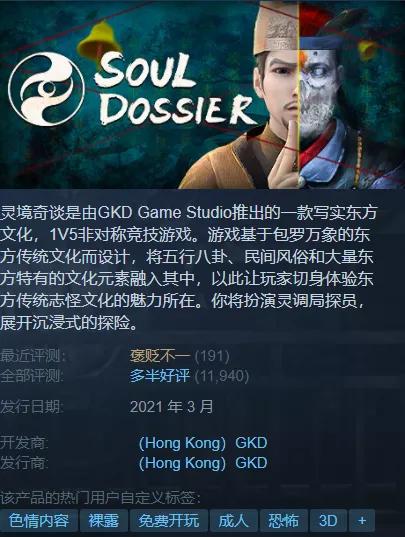Click the game description paragraph text

coord(188,267)
